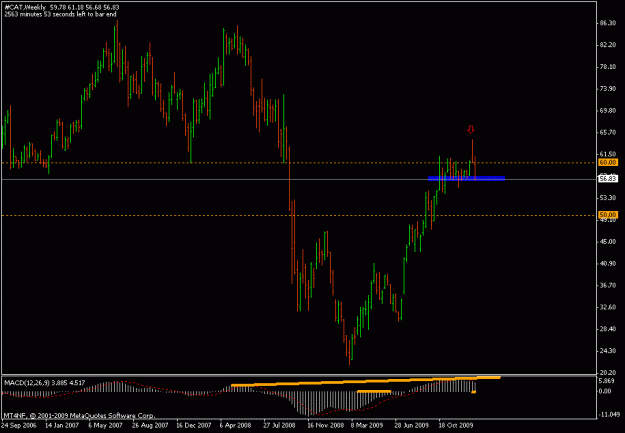Click the 40.90 price axis label
This screenshot has height=433, width=625.
[x=608, y=264]
